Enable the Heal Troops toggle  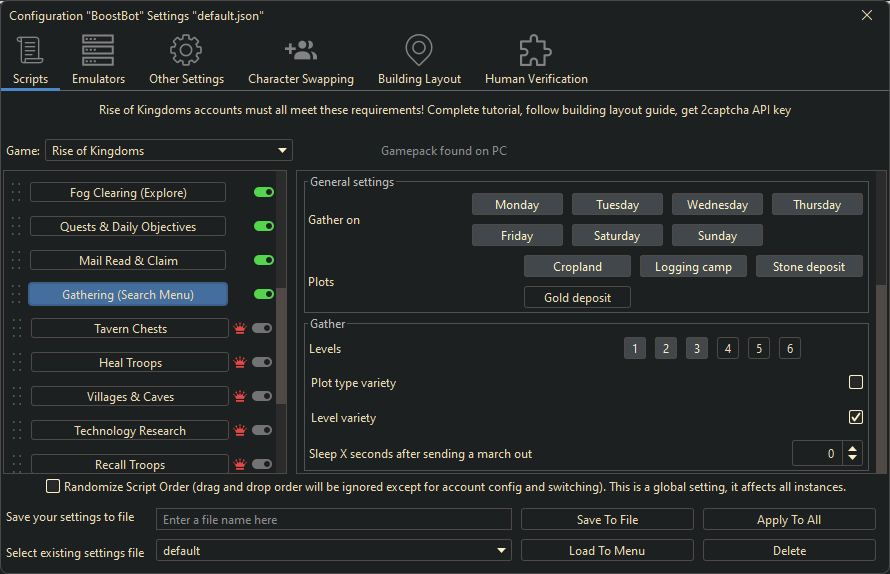click(x=262, y=362)
